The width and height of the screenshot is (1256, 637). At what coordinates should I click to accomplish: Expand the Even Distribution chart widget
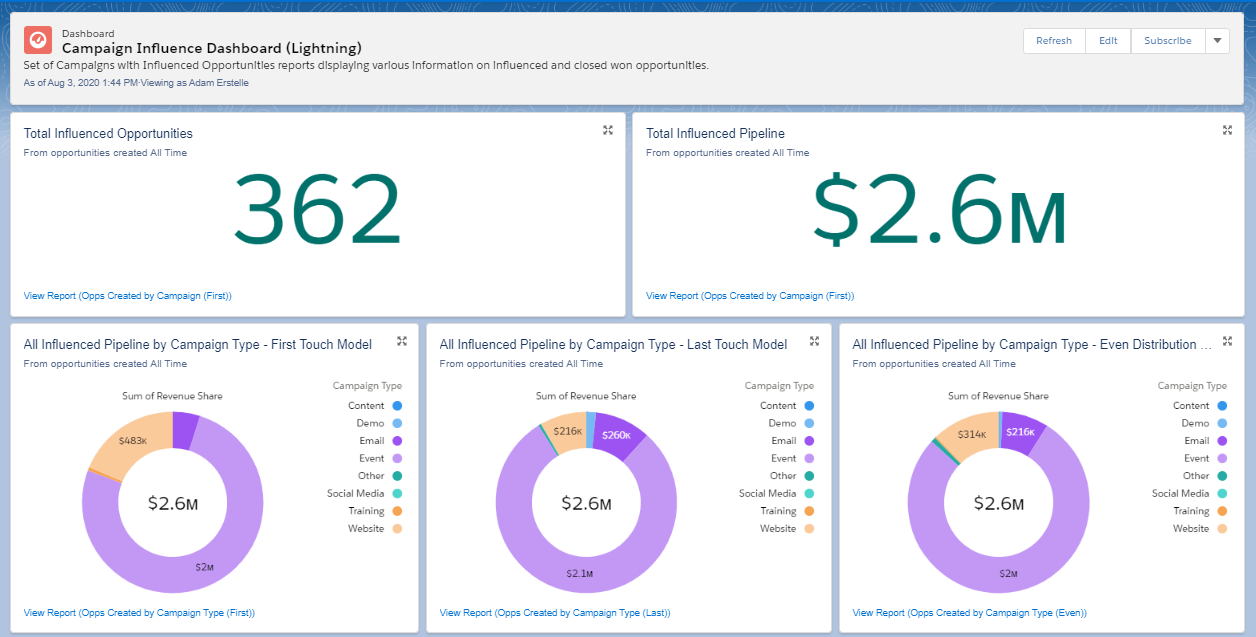tap(1228, 341)
